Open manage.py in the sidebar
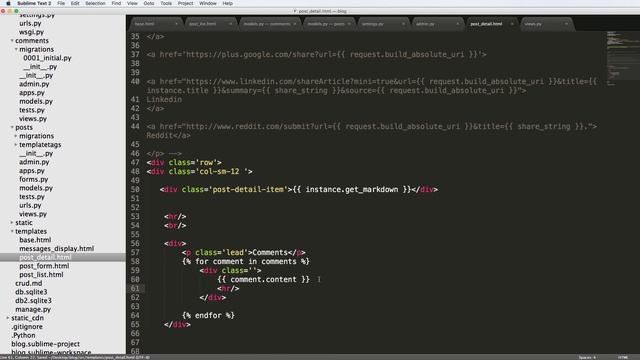The width and height of the screenshot is (640, 360). point(33,309)
